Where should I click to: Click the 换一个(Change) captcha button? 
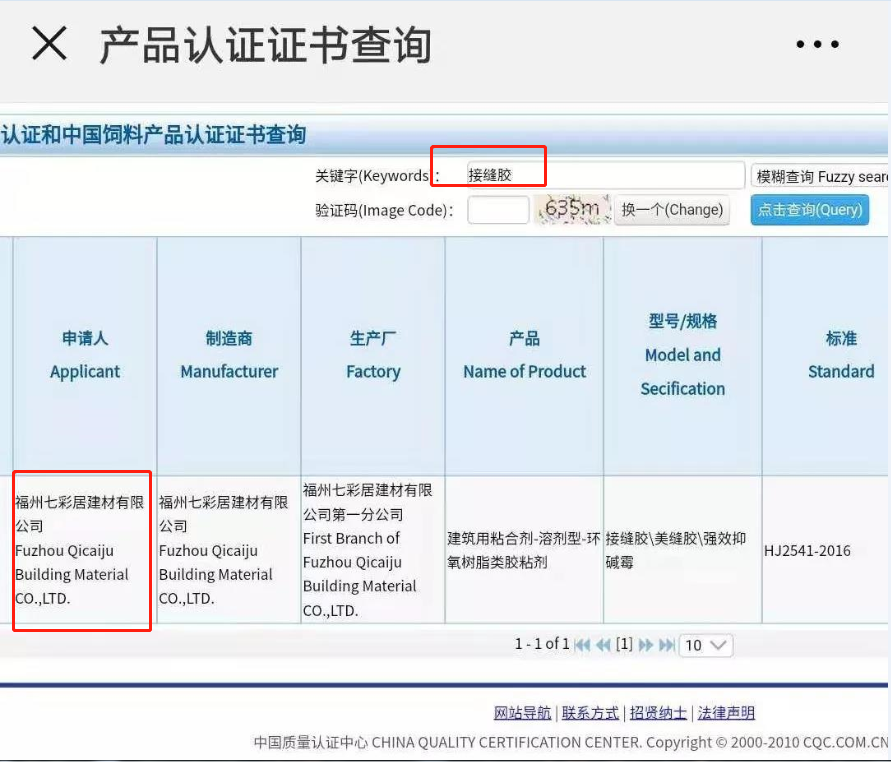click(x=672, y=210)
